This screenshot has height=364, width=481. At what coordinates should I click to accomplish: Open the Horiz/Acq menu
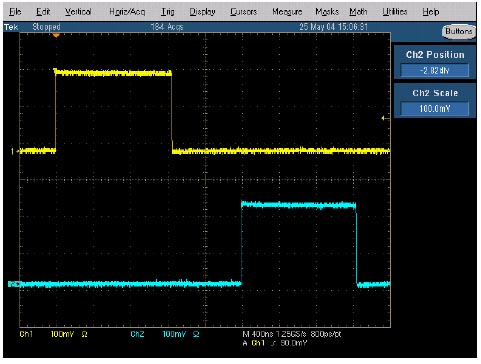[x=127, y=12]
